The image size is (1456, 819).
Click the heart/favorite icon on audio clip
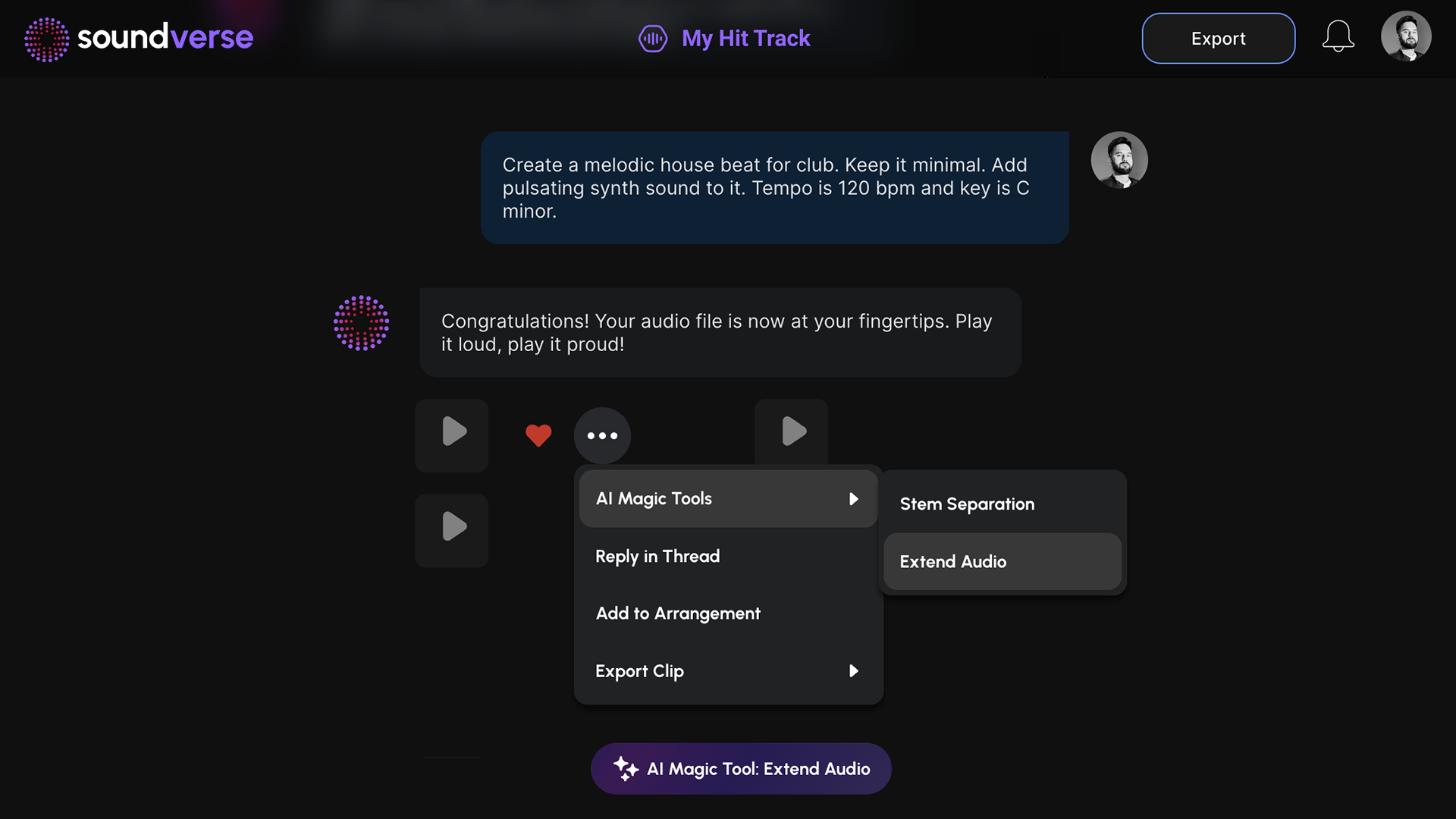click(x=538, y=435)
